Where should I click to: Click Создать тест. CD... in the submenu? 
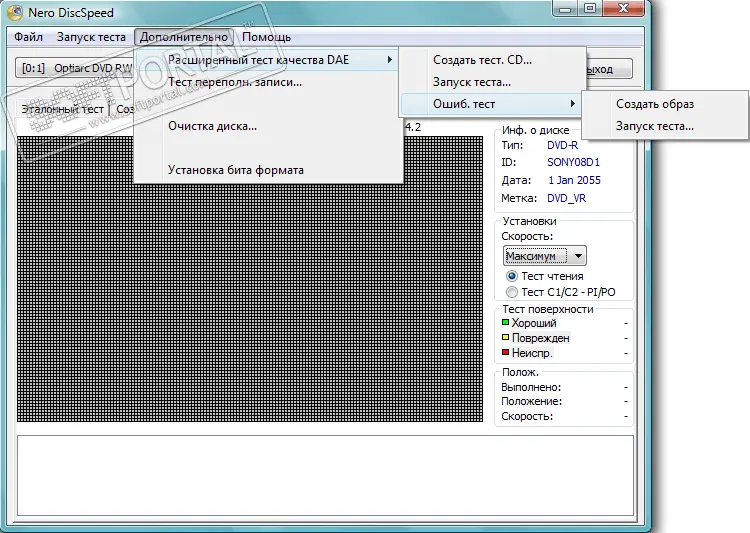(x=482, y=60)
